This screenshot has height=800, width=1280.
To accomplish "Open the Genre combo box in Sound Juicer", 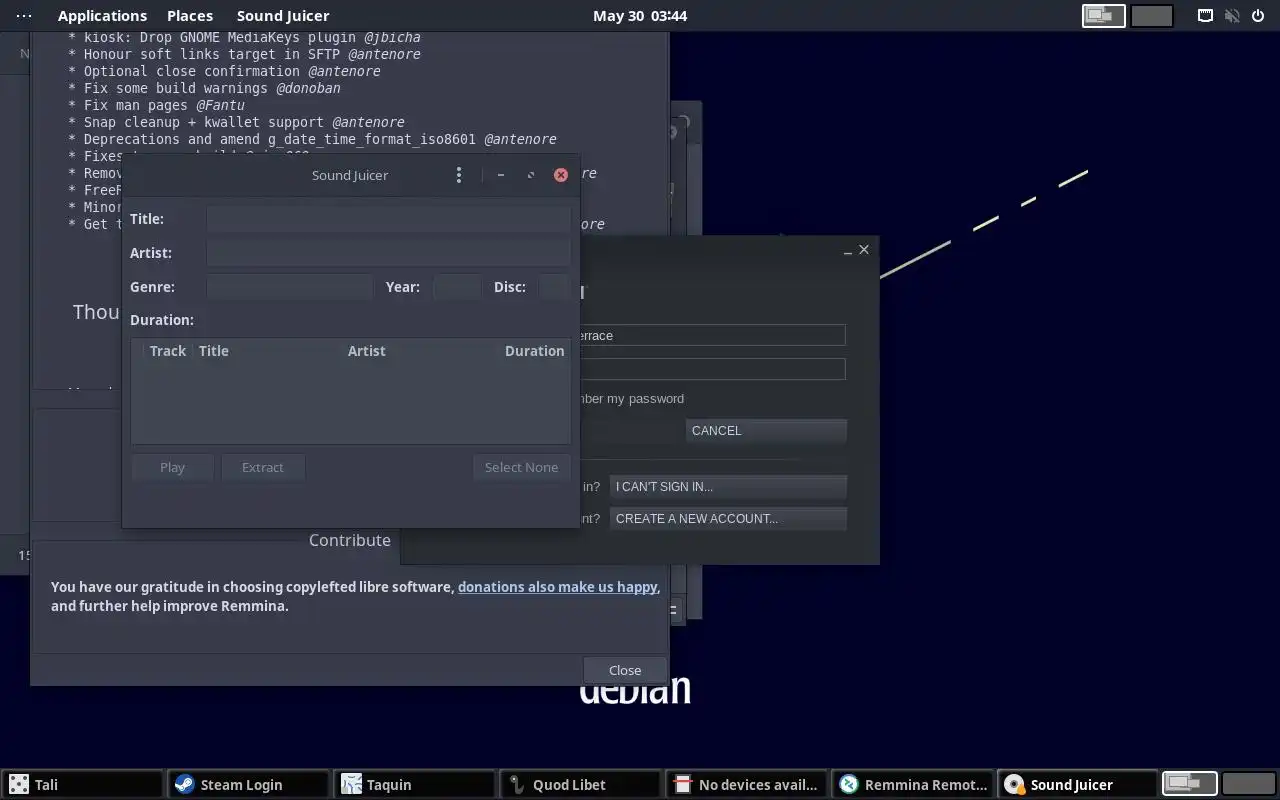I will [289, 287].
